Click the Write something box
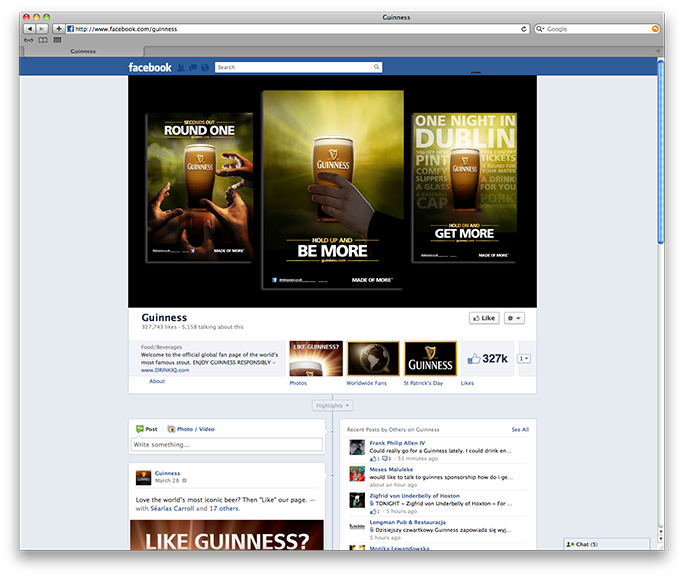 pos(227,444)
